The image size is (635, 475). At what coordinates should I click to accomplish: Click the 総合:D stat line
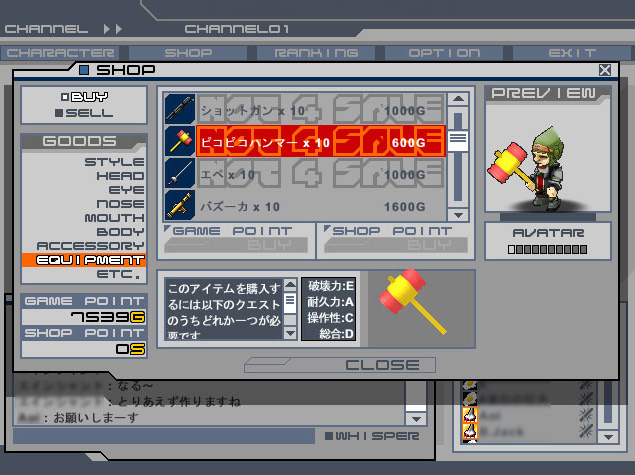coord(336,334)
